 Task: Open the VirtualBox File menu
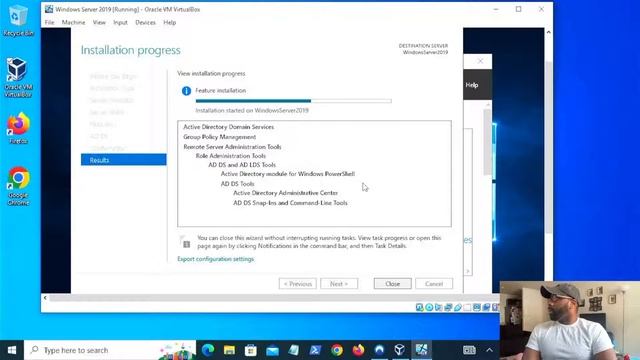49,22
